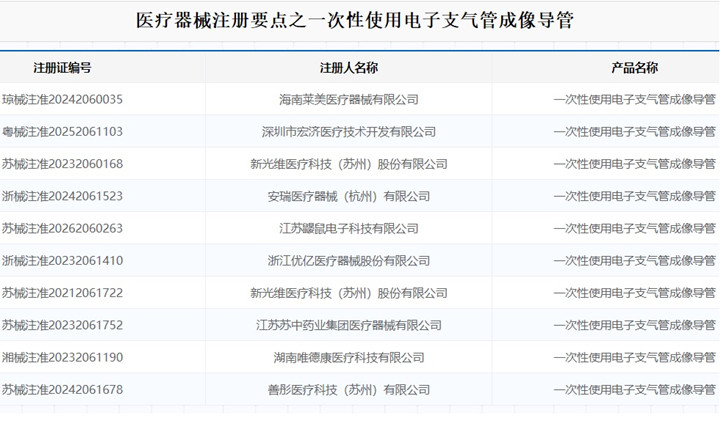Click the 注册证编号 column header
The image size is (720, 434).
(62, 68)
